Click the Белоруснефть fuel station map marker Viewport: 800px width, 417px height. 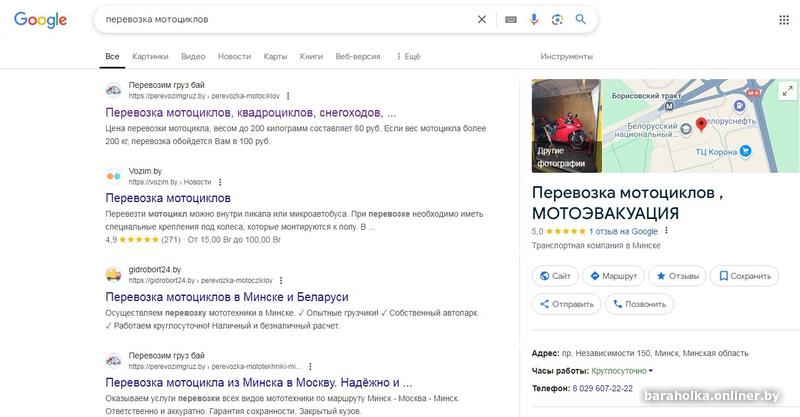tap(739, 106)
